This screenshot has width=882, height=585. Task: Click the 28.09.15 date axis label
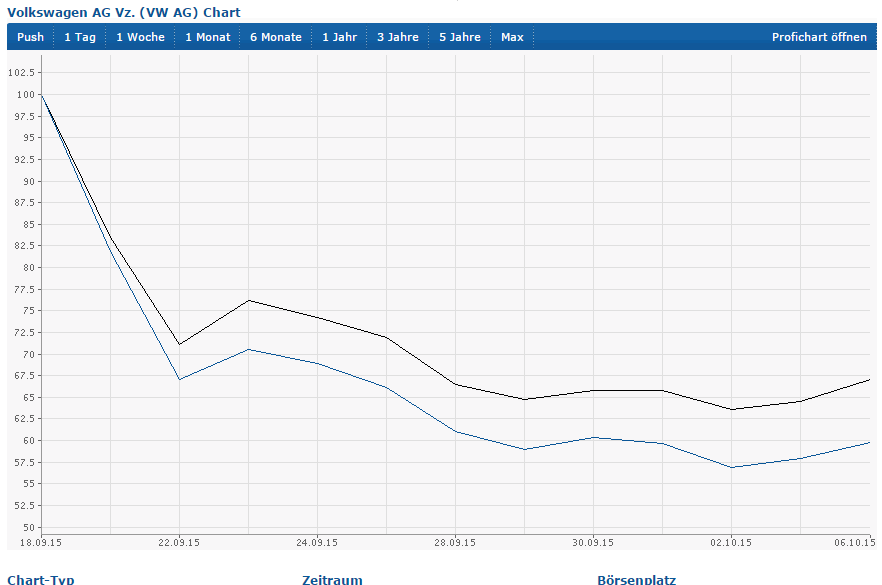455,543
